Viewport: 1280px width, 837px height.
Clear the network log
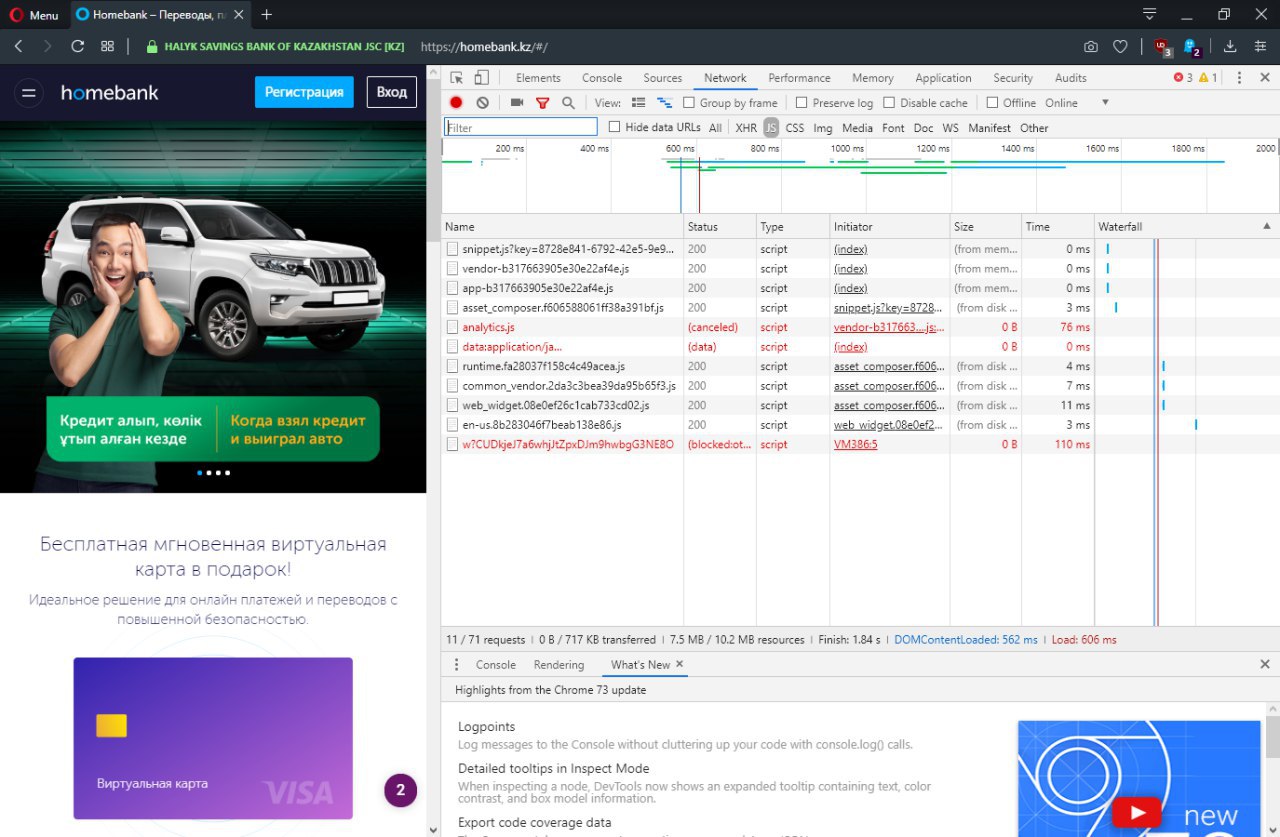pos(483,103)
